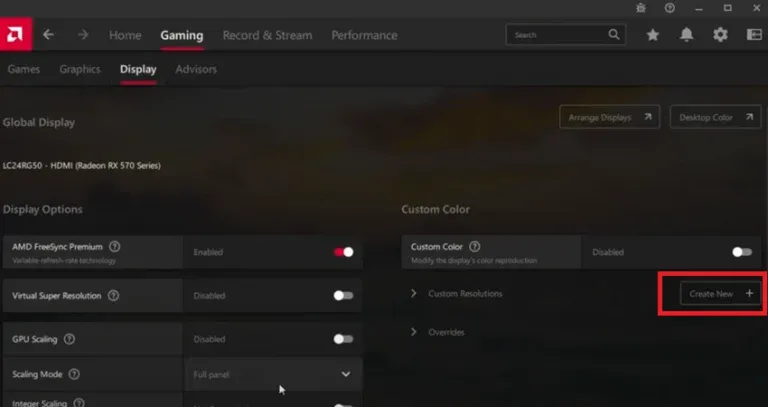The width and height of the screenshot is (768, 407).
Task: Click the Global Display heading
Action: pos(39,122)
